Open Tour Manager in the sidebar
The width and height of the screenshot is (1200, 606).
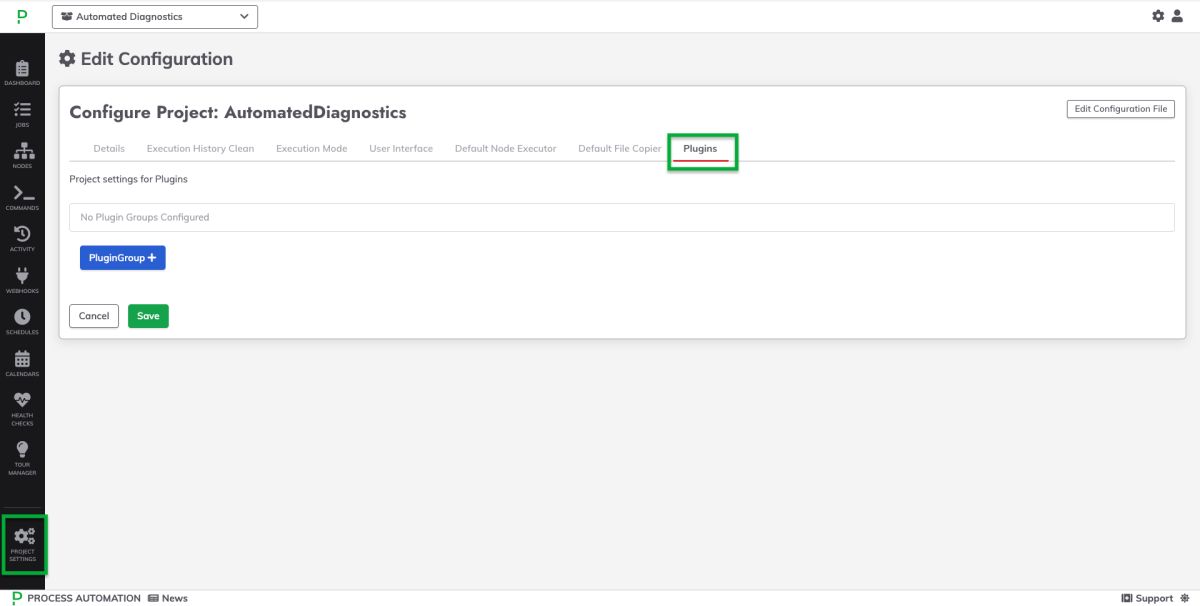[x=22, y=458]
